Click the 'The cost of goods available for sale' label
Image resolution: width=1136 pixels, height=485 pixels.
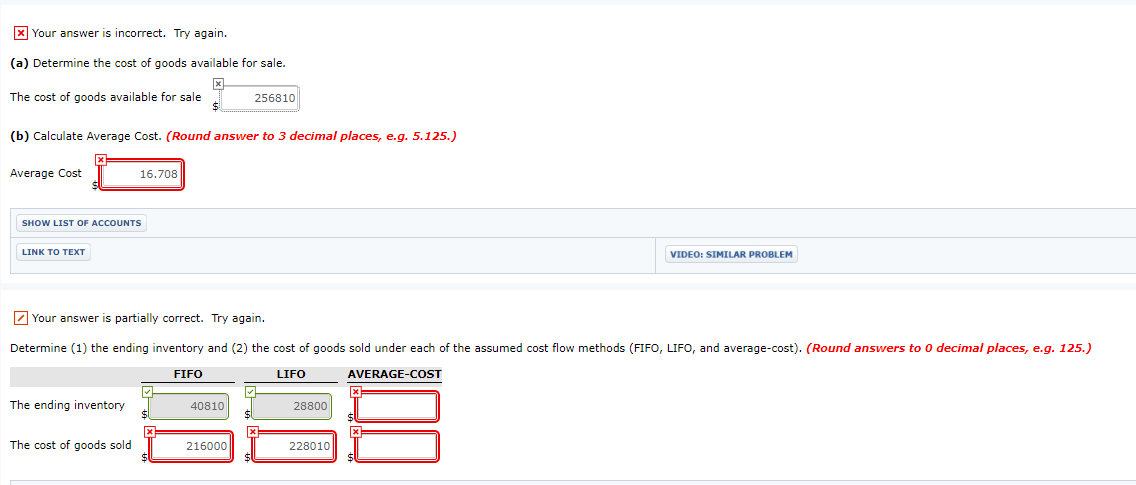point(106,97)
